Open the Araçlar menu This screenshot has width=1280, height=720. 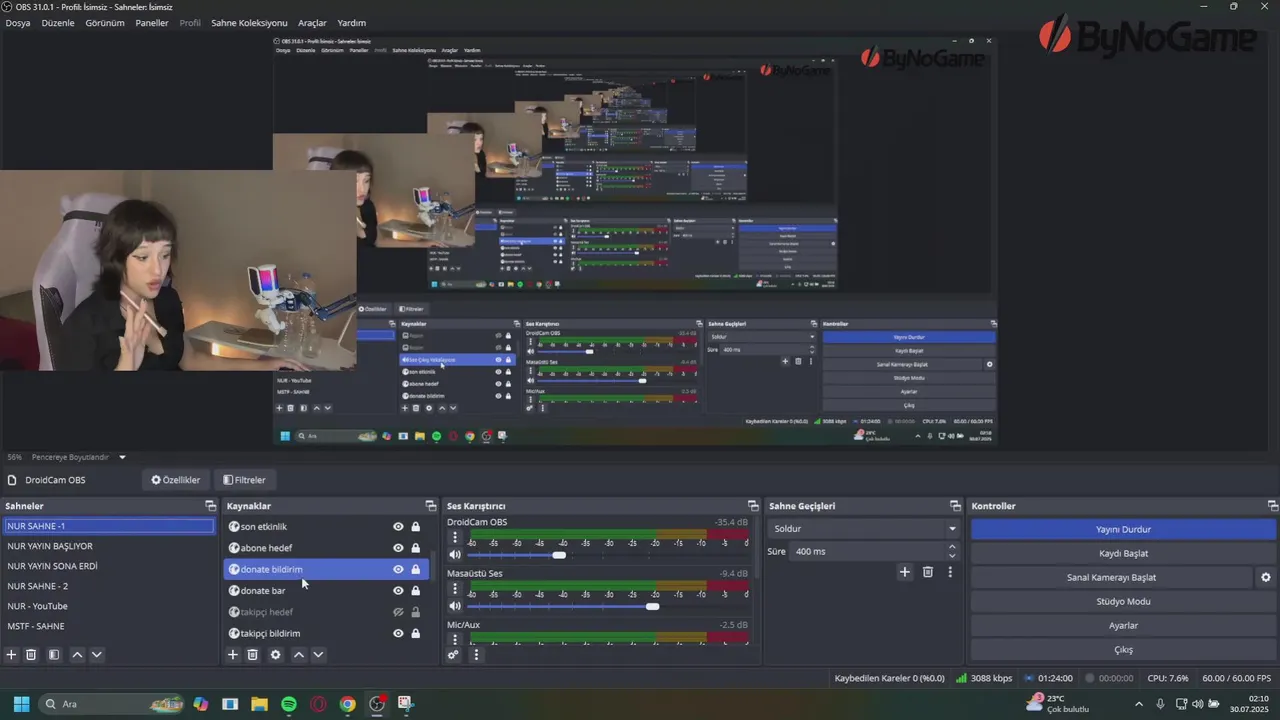[x=312, y=23]
